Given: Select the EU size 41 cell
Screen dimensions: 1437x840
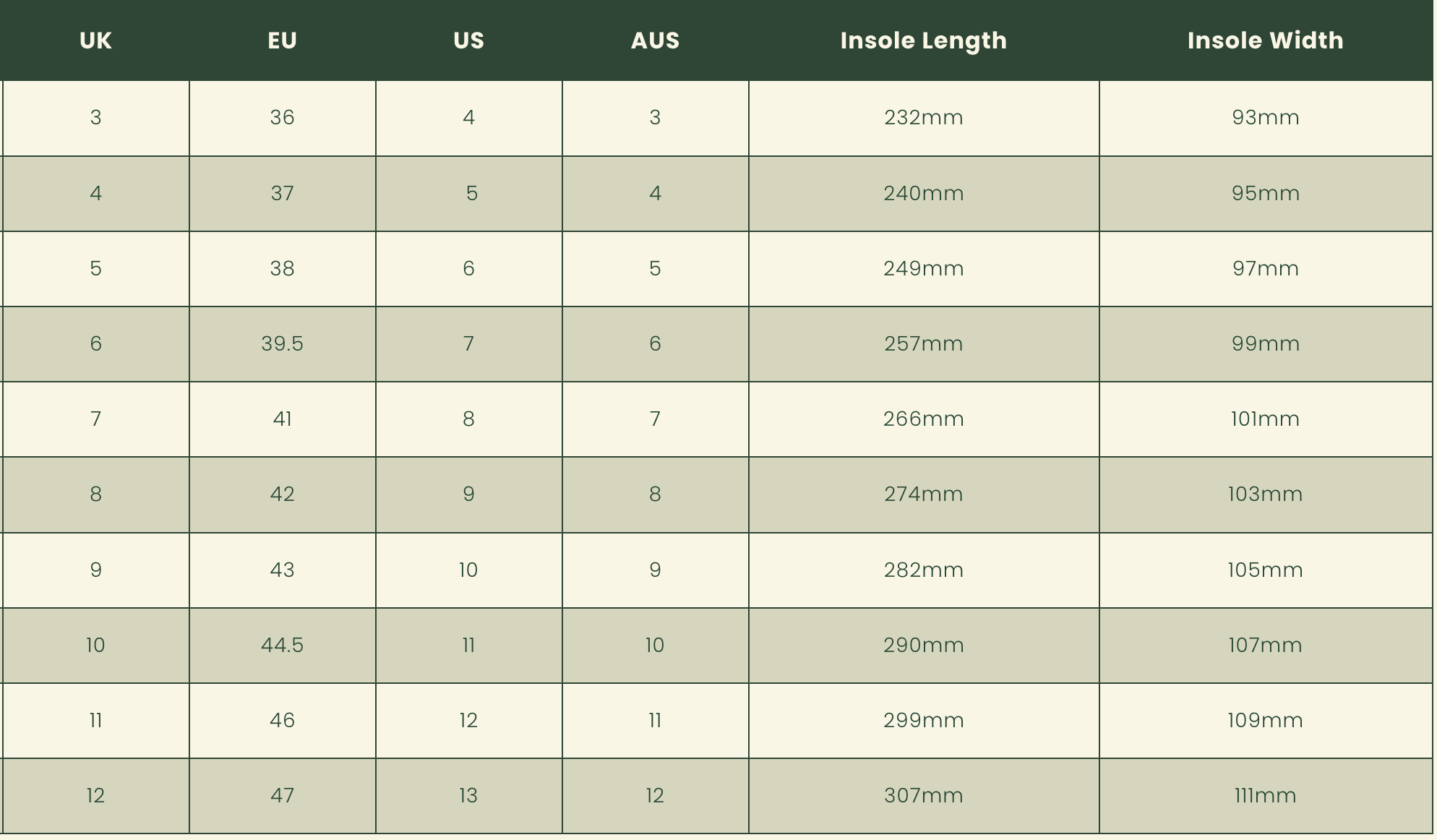Looking at the screenshot, I should tap(282, 419).
